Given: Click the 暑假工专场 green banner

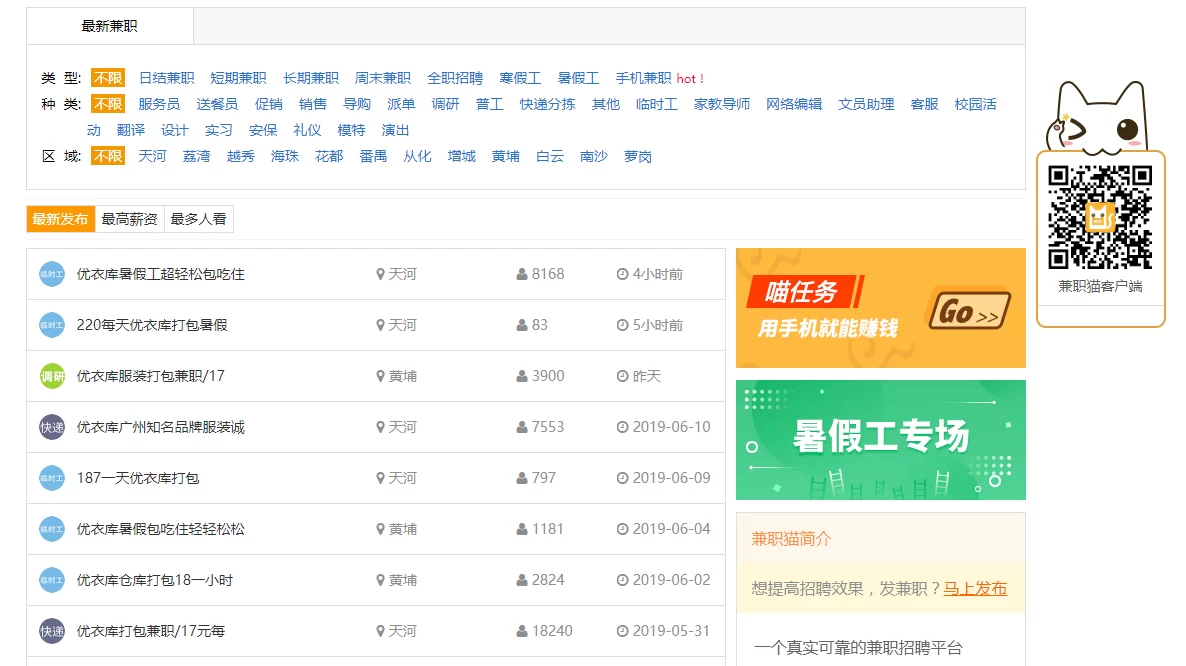Looking at the screenshot, I should click(x=880, y=439).
